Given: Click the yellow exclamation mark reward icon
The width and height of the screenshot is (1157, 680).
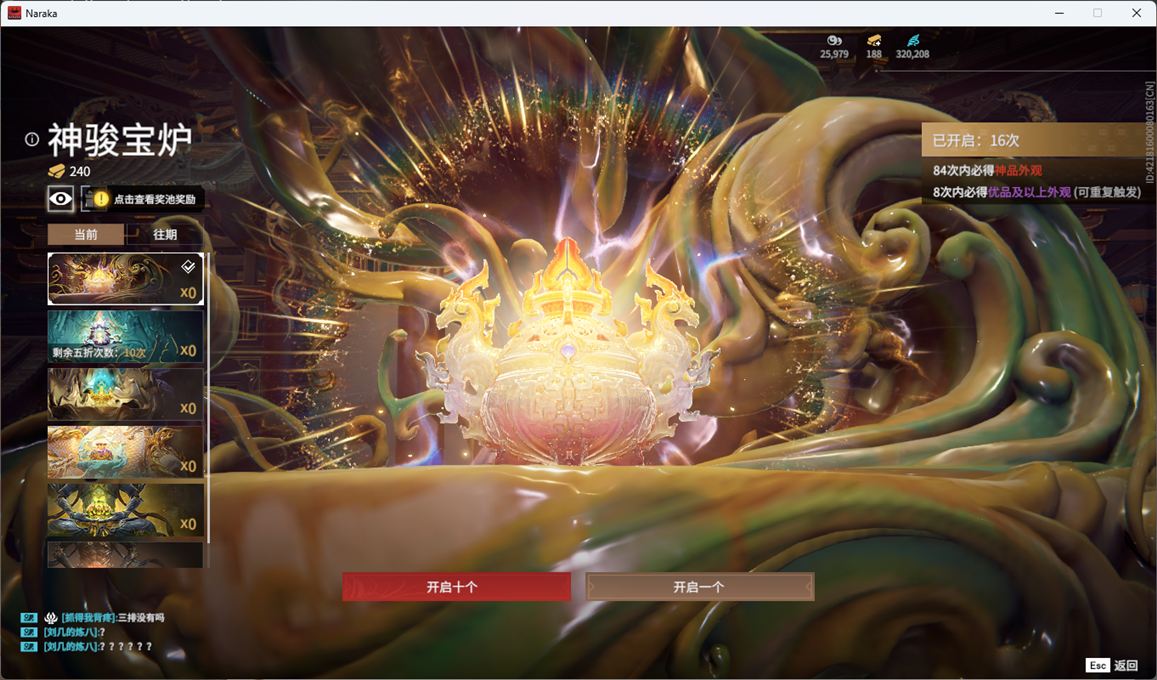Looking at the screenshot, I should pos(101,198).
